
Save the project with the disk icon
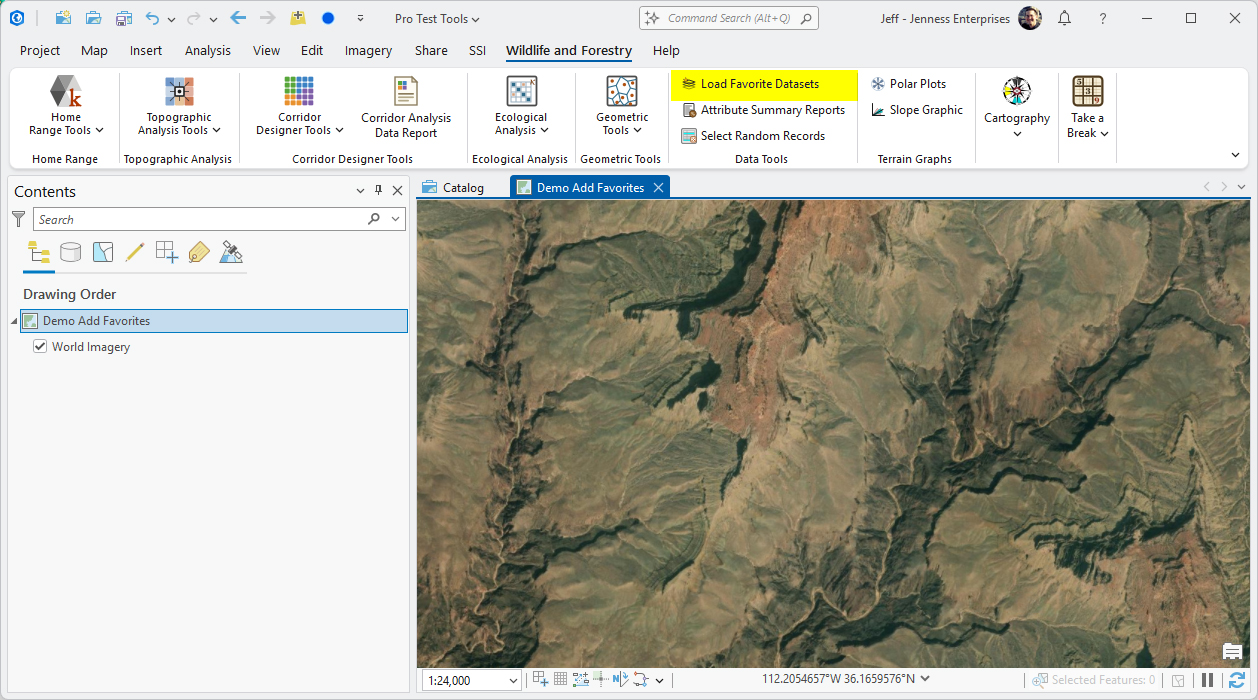click(x=123, y=18)
